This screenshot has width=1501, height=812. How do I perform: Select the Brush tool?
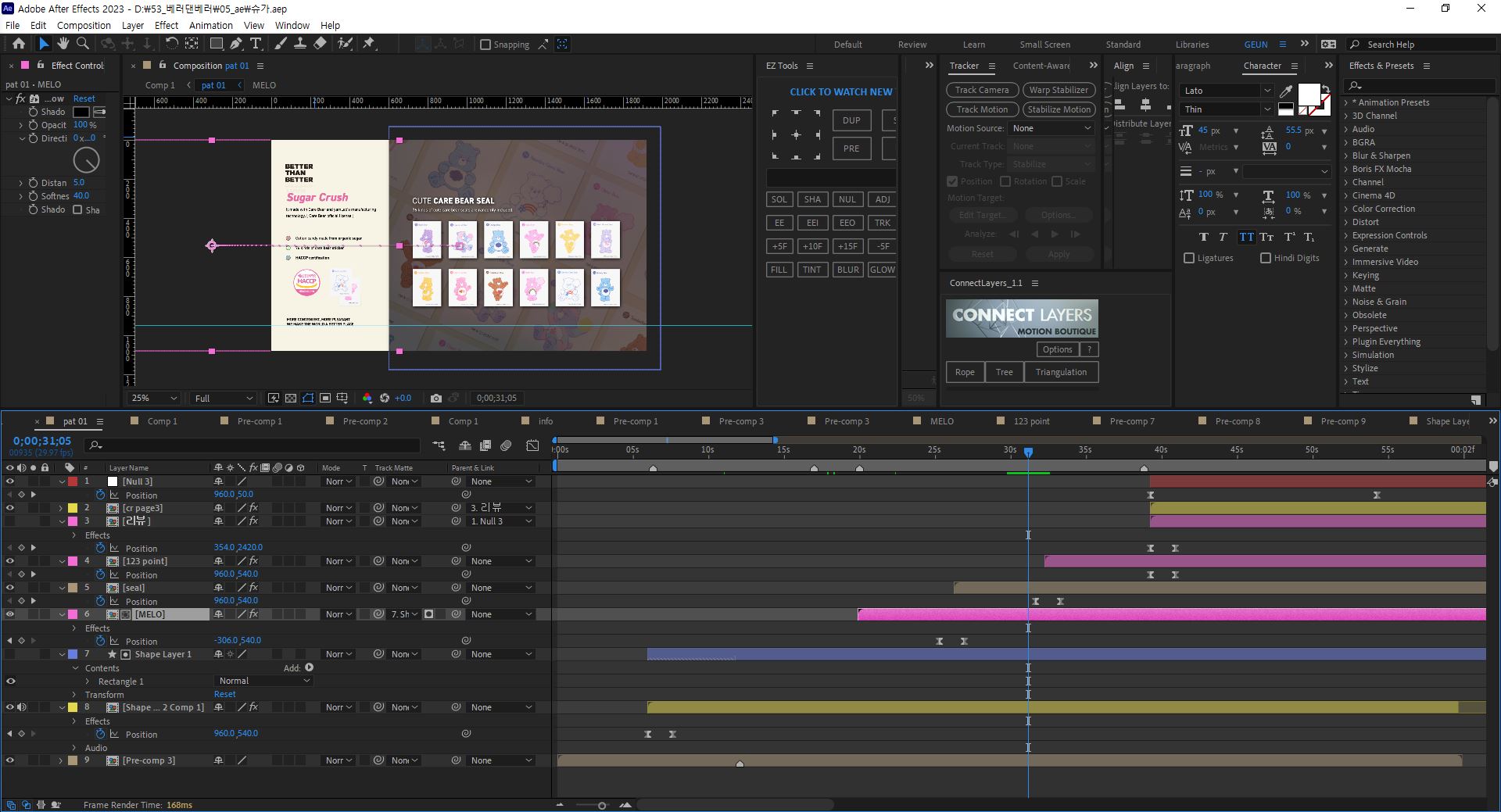[281, 44]
